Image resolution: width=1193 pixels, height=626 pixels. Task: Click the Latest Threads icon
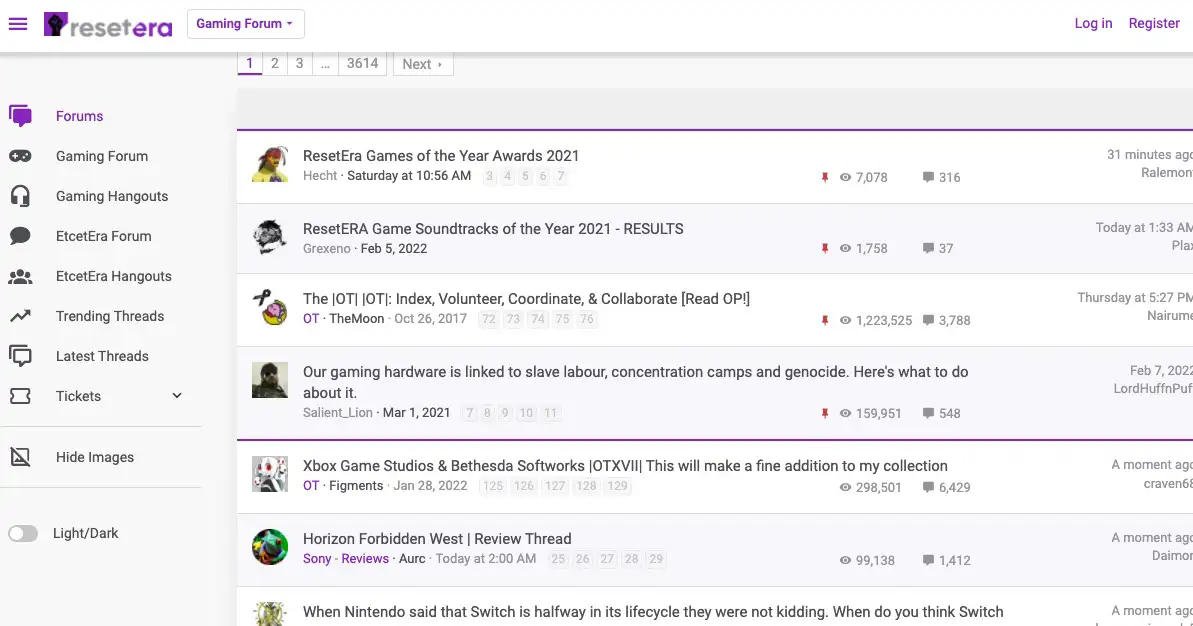pyautogui.click(x=21, y=356)
